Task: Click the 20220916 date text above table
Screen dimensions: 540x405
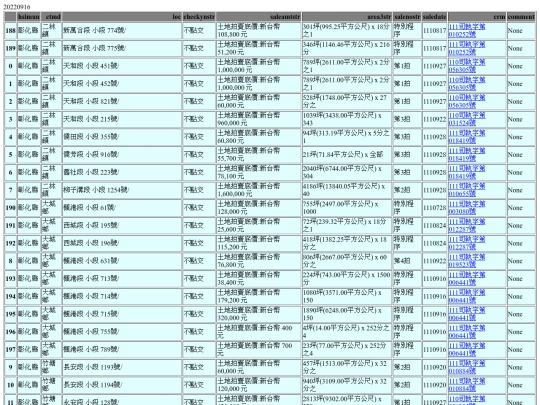Action: [x=17, y=7]
